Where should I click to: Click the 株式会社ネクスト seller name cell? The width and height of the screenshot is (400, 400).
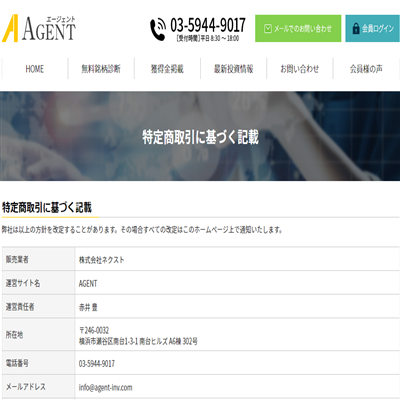click(237, 259)
